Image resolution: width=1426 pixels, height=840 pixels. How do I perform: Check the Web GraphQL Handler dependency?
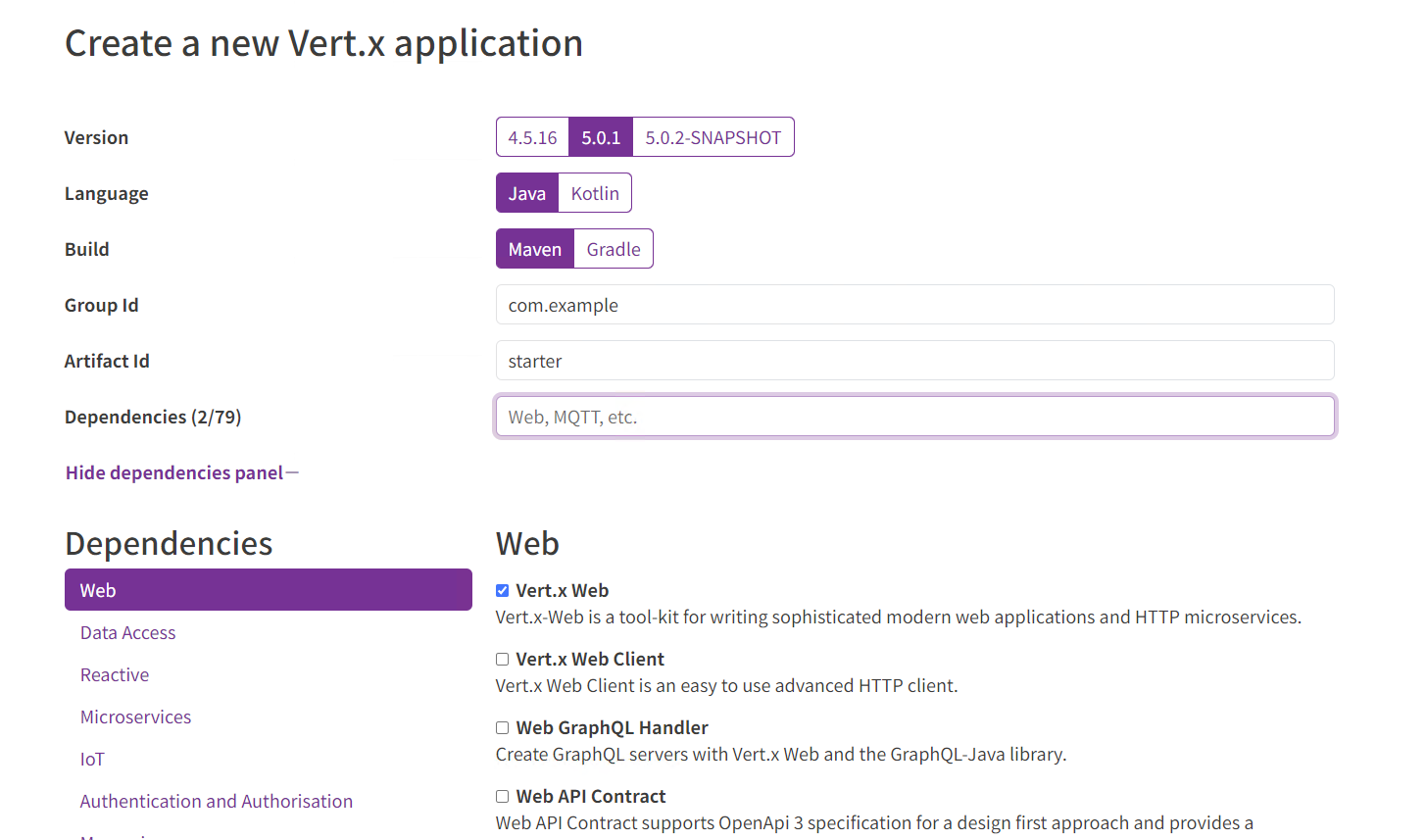502,727
